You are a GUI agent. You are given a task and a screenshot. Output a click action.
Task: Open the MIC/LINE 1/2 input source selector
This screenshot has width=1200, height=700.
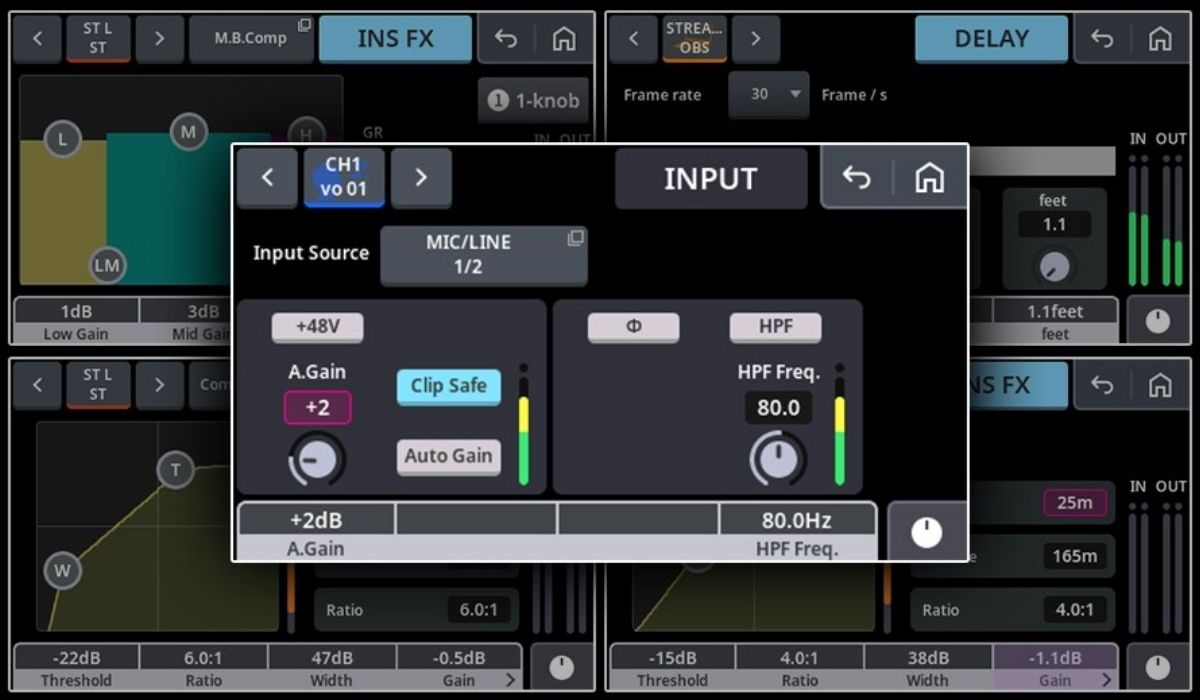coord(483,255)
